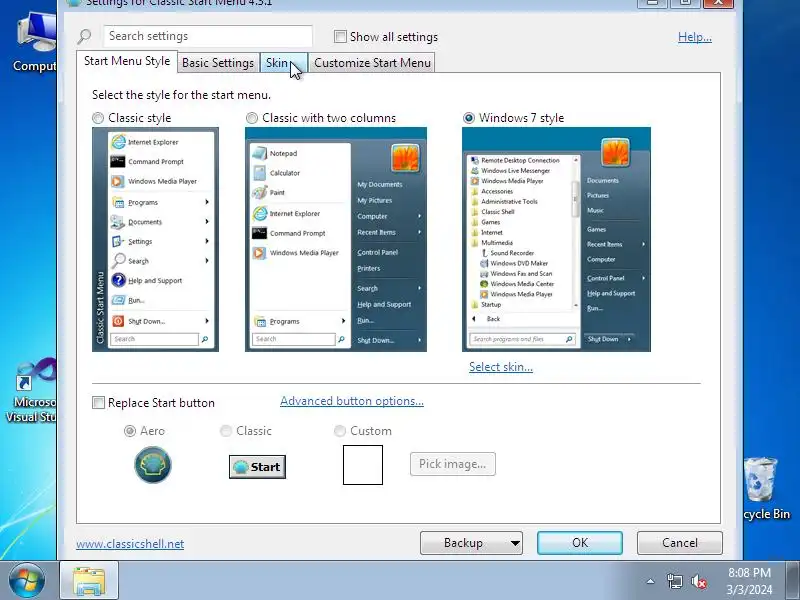Select Classic with two columns option
The height and width of the screenshot is (600, 800).
(x=252, y=118)
